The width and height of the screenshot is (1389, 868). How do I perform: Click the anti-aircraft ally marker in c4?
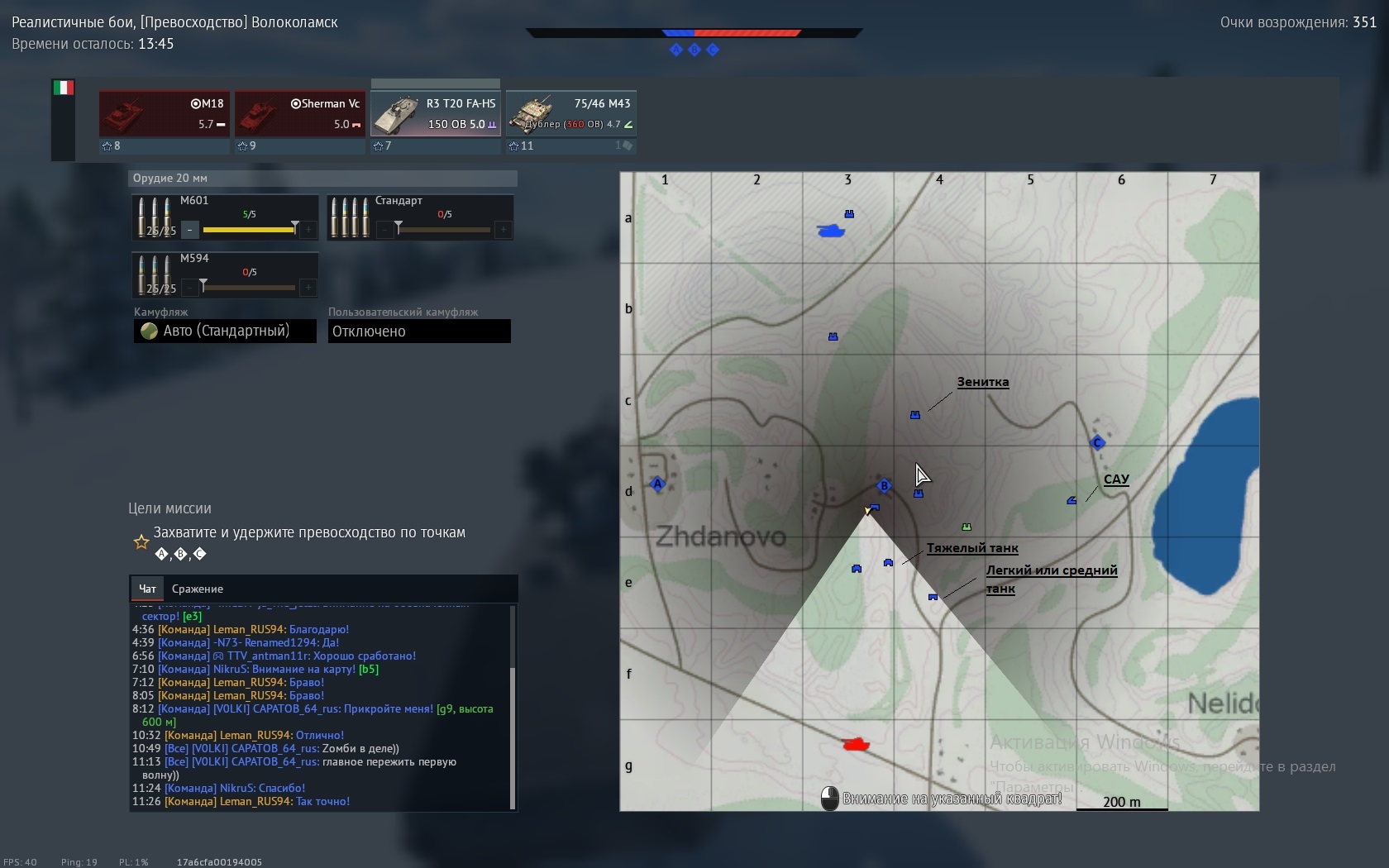915,415
